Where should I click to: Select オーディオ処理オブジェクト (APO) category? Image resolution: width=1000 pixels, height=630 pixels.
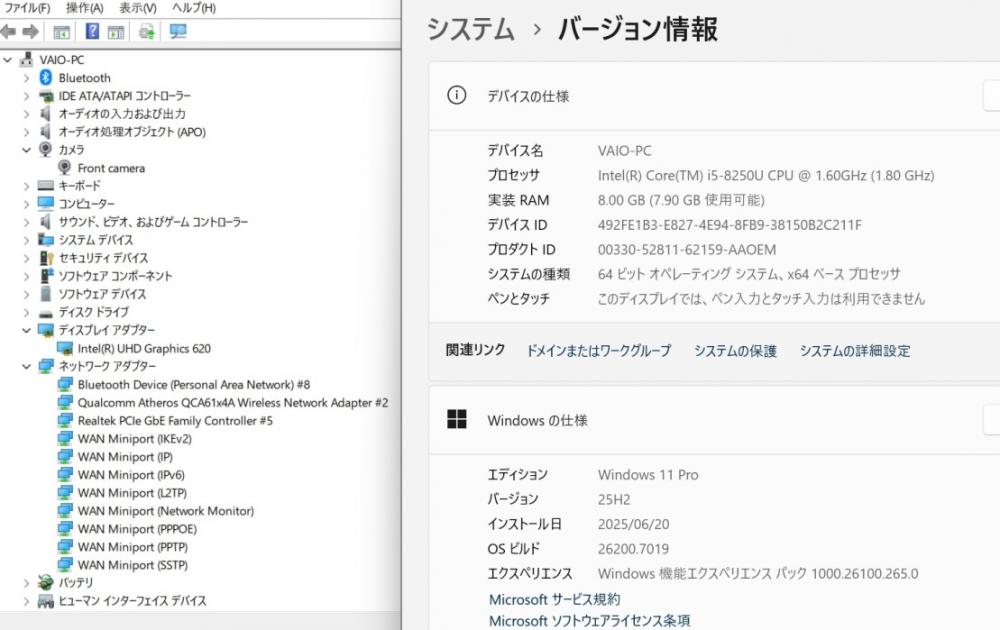(132, 132)
